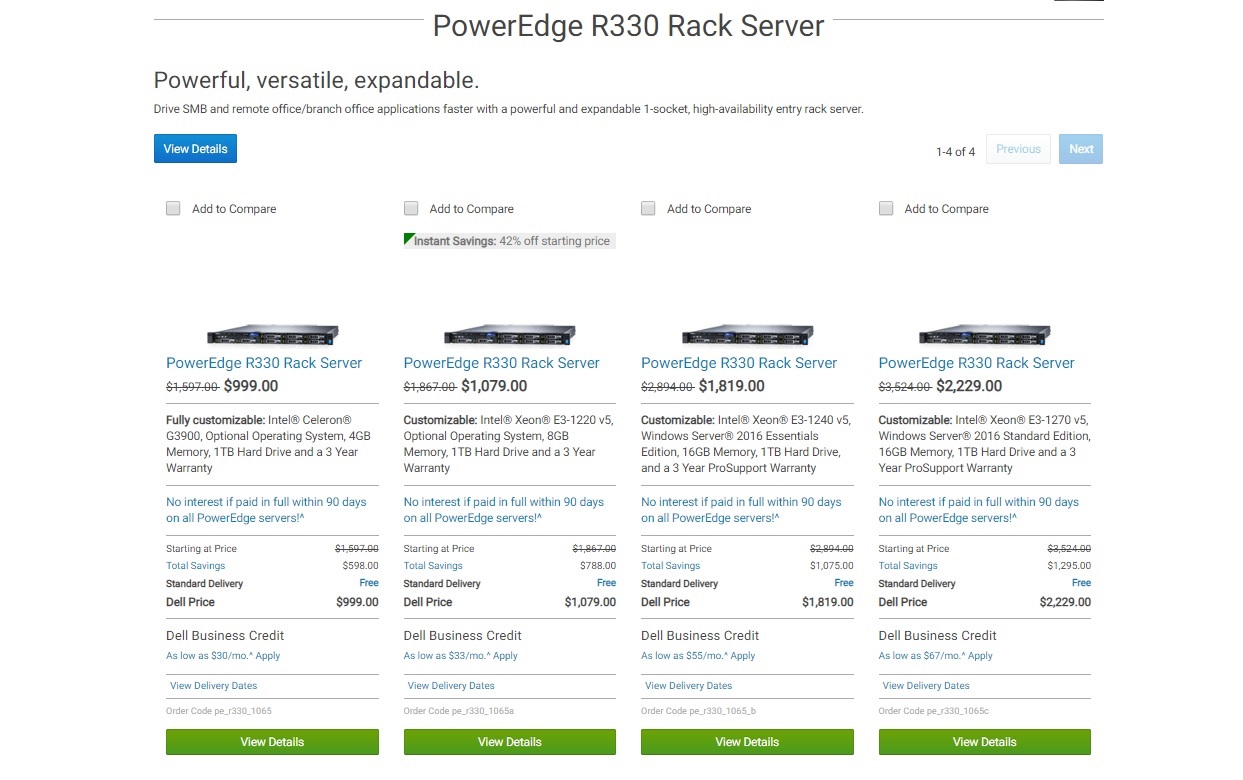Click the As low as $33/mo. Apply link
Viewport: 1243px width, 780px height.
(461, 656)
